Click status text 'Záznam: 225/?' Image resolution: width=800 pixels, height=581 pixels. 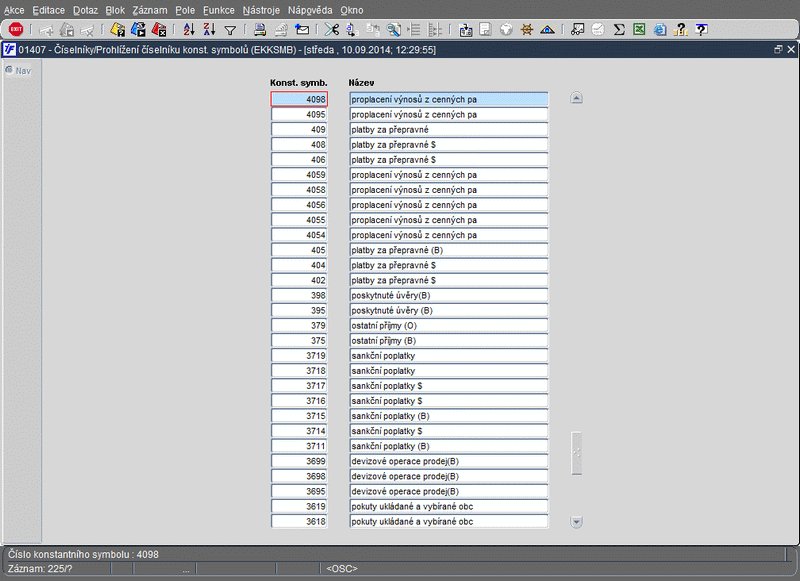point(40,568)
